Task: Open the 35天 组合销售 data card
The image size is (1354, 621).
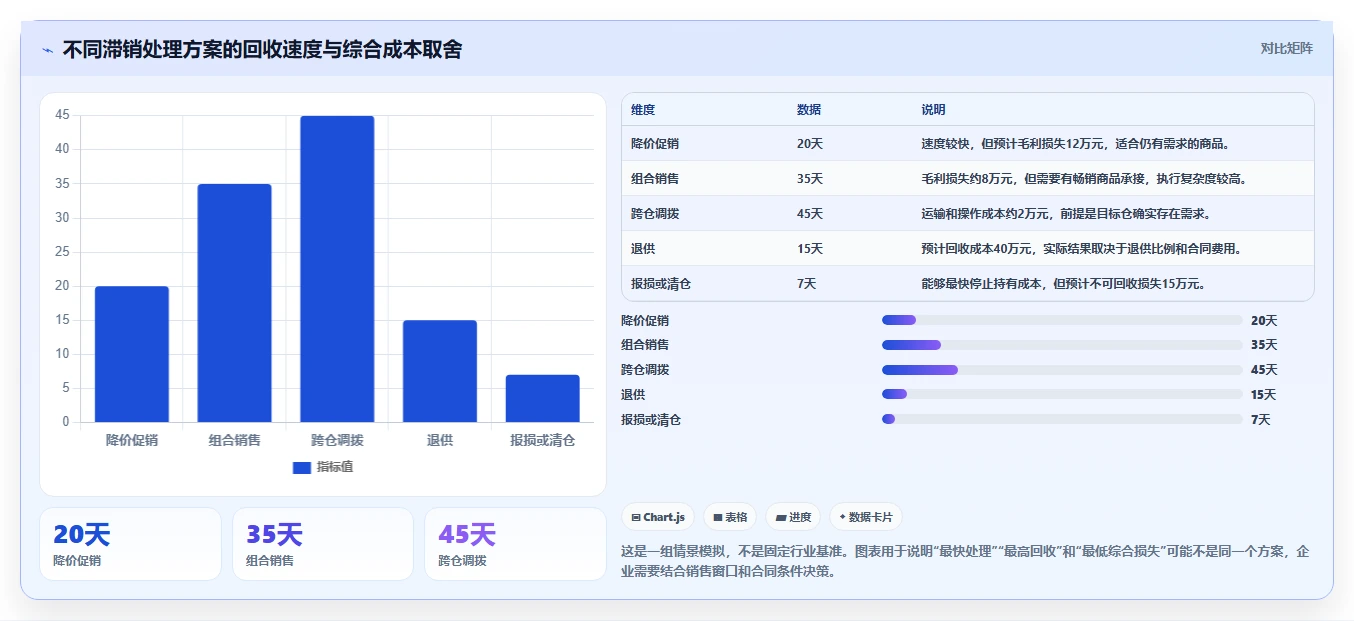Action: point(323,544)
